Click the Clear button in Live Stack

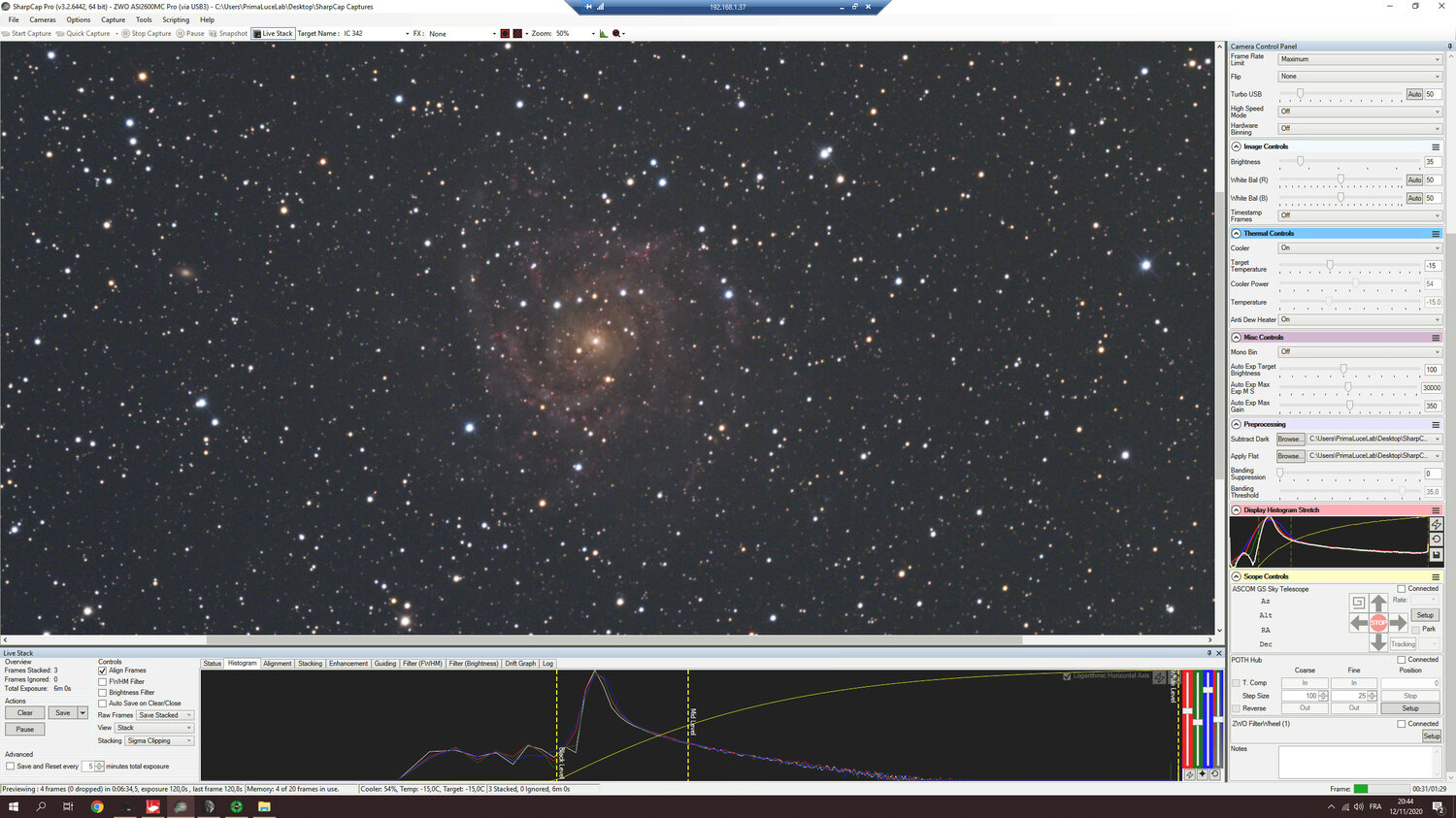point(25,713)
